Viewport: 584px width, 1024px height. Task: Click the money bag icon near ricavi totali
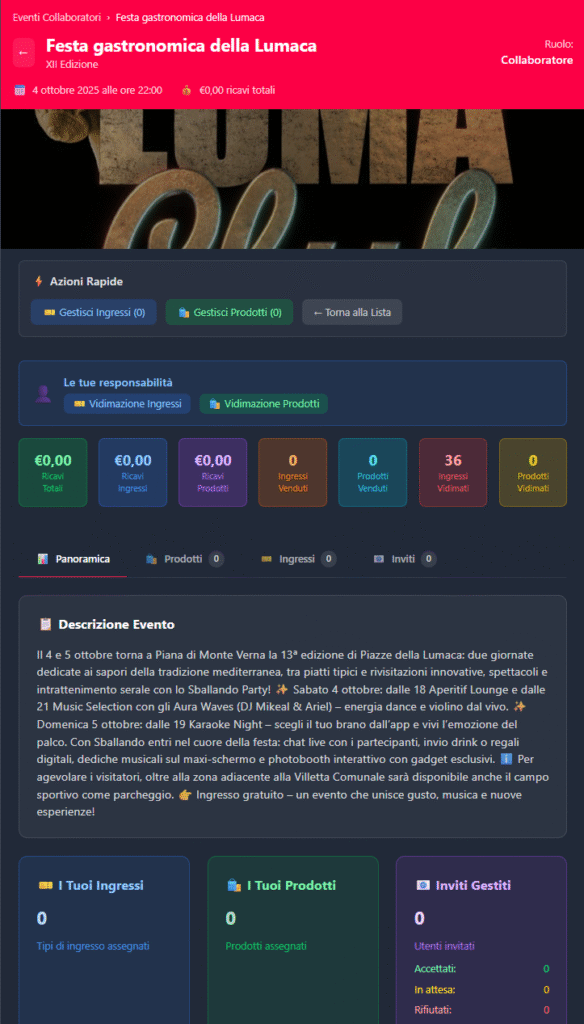[x=187, y=90]
